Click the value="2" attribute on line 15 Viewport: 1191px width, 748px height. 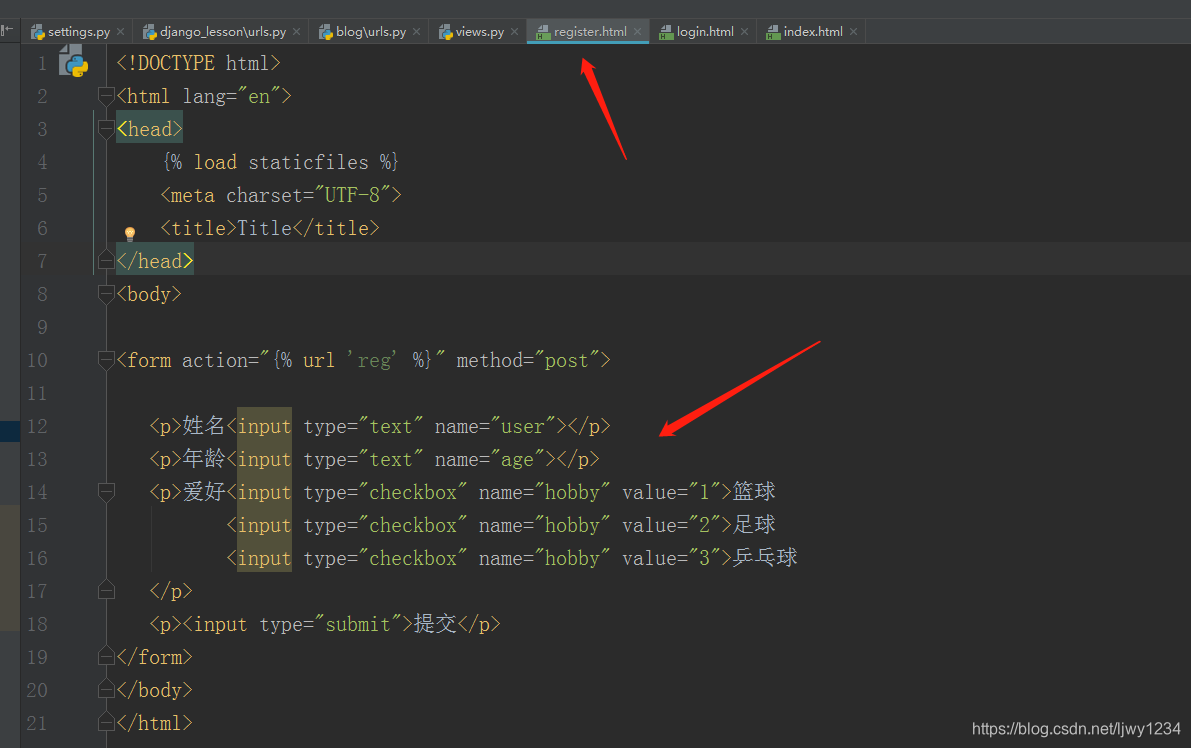(671, 525)
